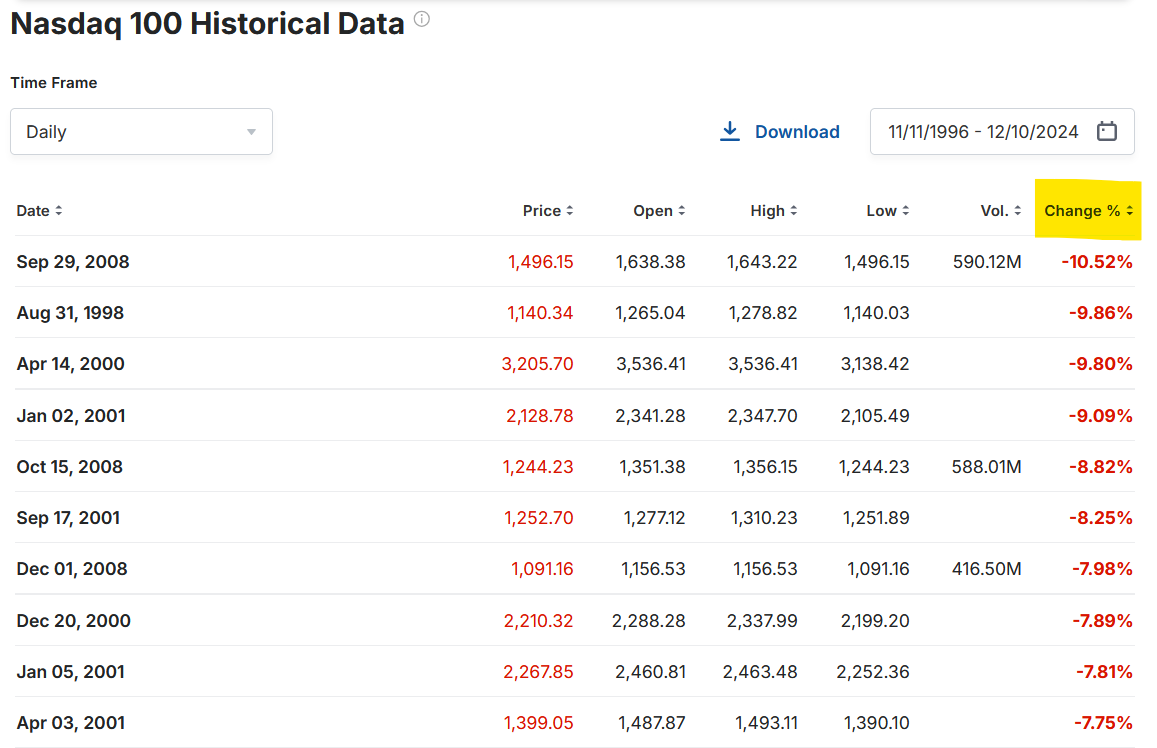Select the Sep 29, 2008 date cell
Viewport: 1157px width, 748px height.
tap(73, 262)
